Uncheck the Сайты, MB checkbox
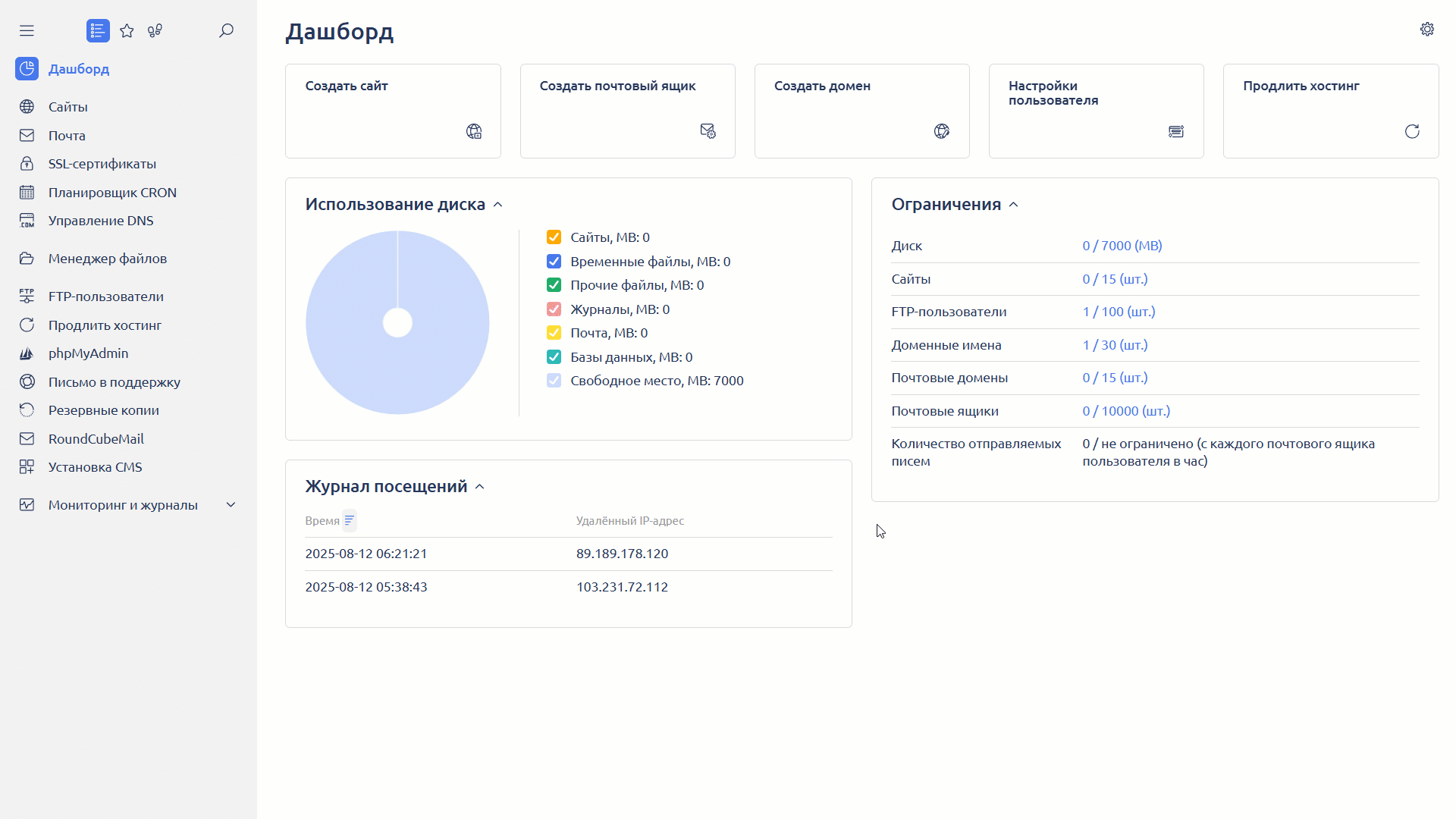The width and height of the screenshot is (1456, 819). point(554,237)
